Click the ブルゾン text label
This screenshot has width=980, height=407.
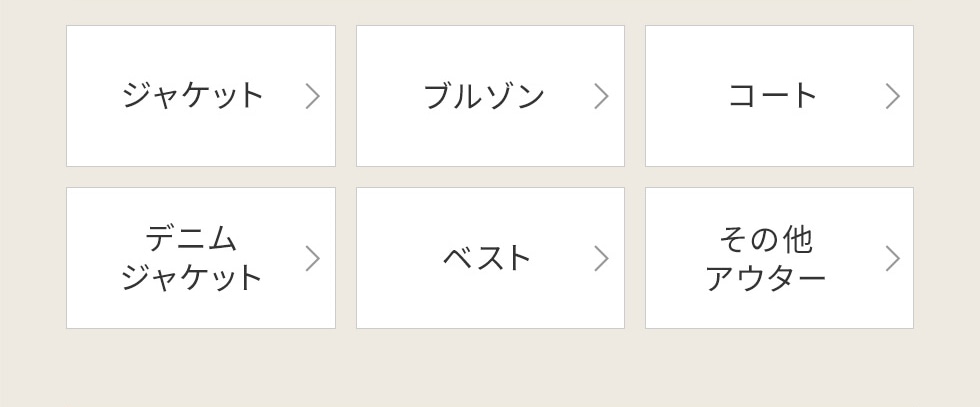click(x=484, y=96)
